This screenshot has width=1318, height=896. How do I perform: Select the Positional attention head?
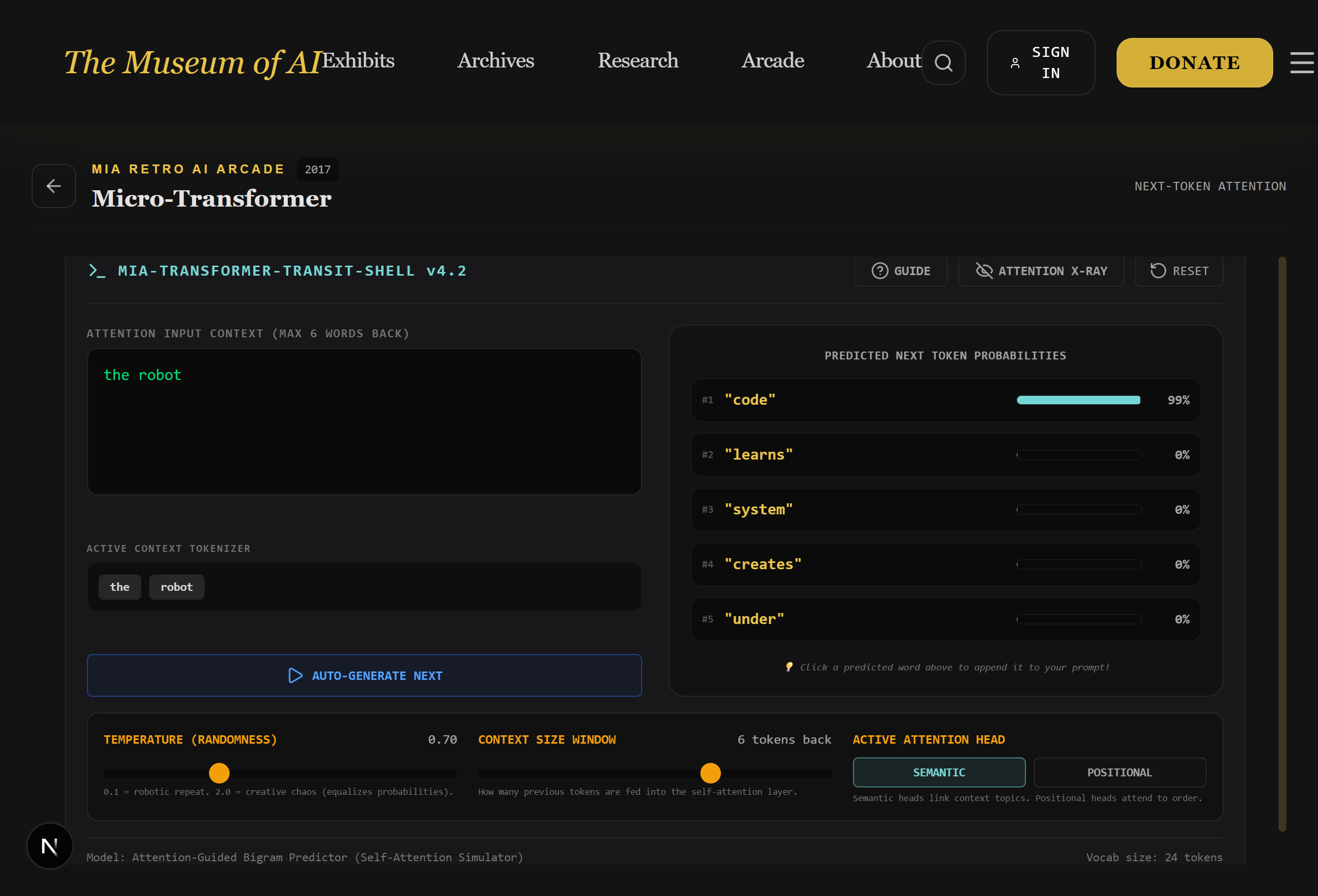tap(1119, 772)
